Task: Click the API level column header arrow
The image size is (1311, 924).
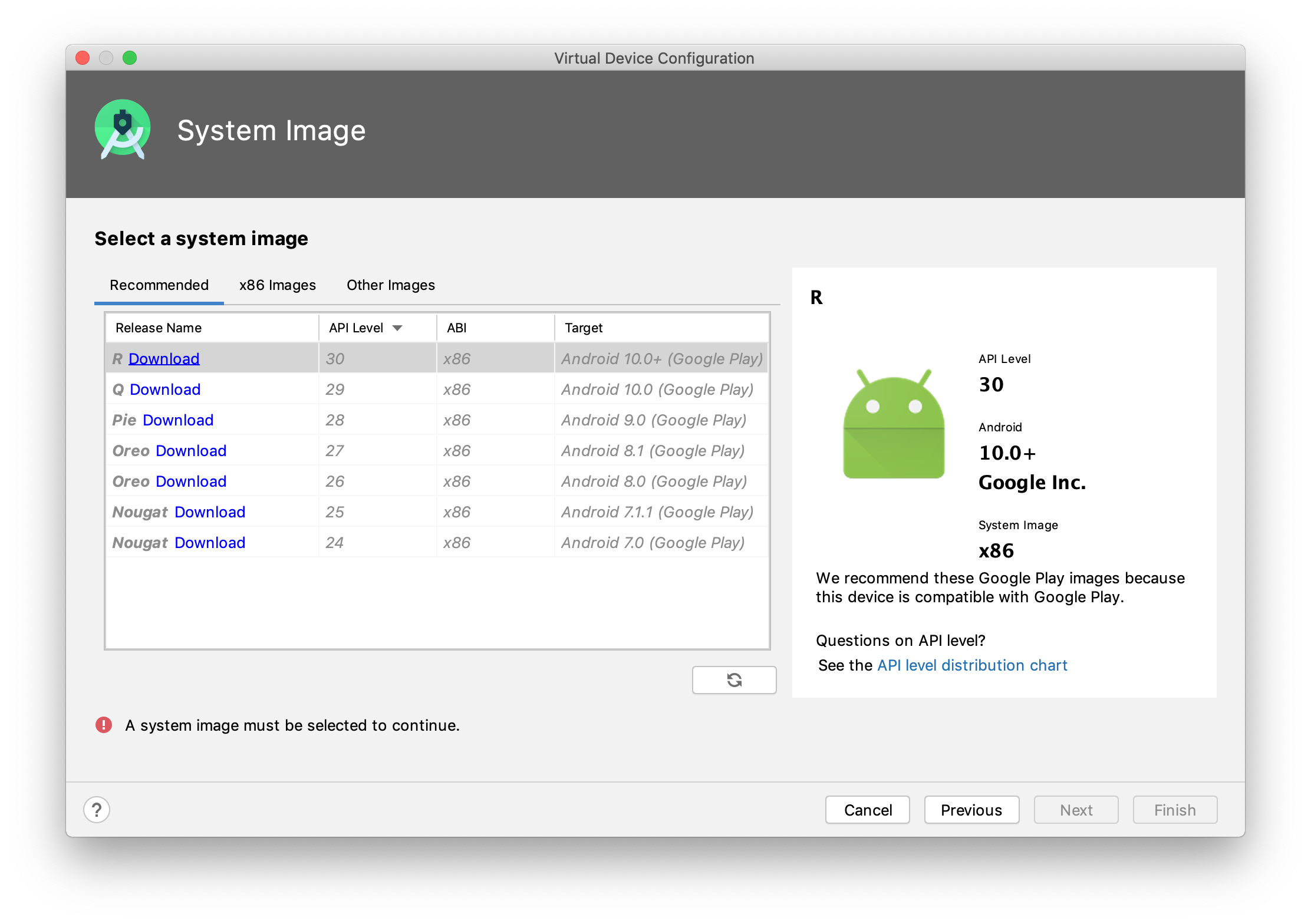Action: coord(399,327)
